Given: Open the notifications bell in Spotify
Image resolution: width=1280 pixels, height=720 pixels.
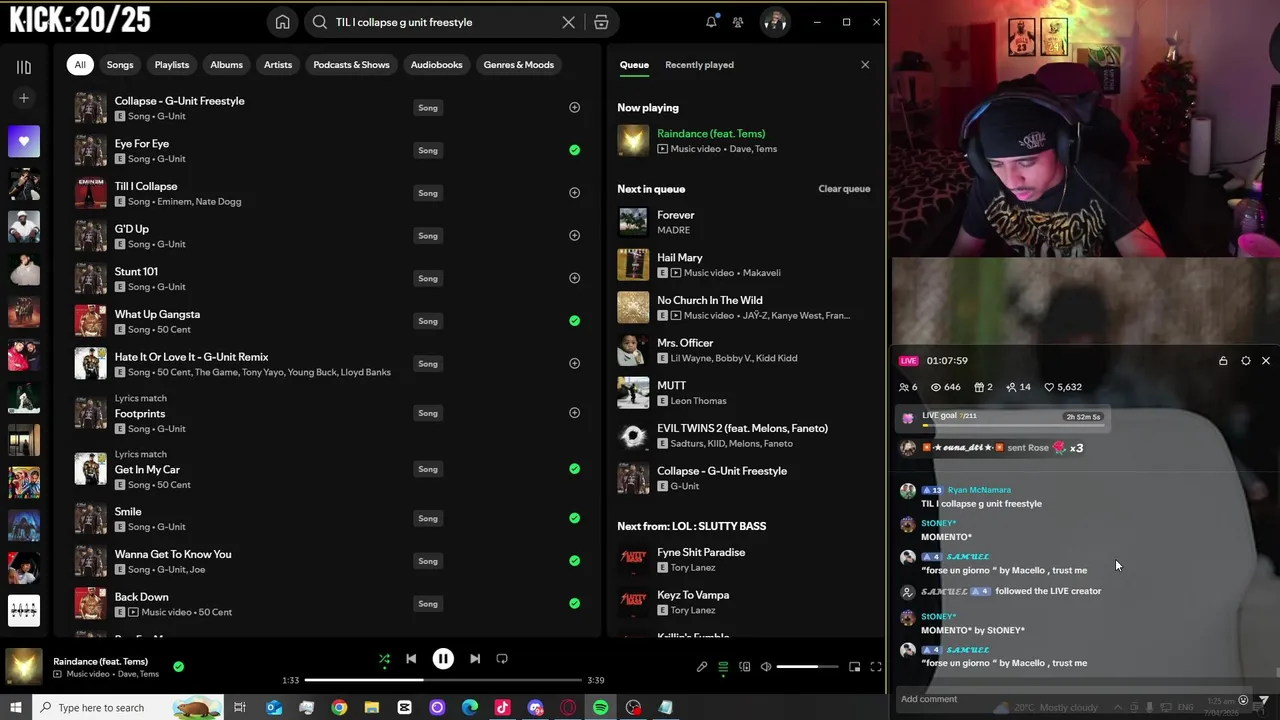Looking at the screenshot, I should click(x=711, y=22).
